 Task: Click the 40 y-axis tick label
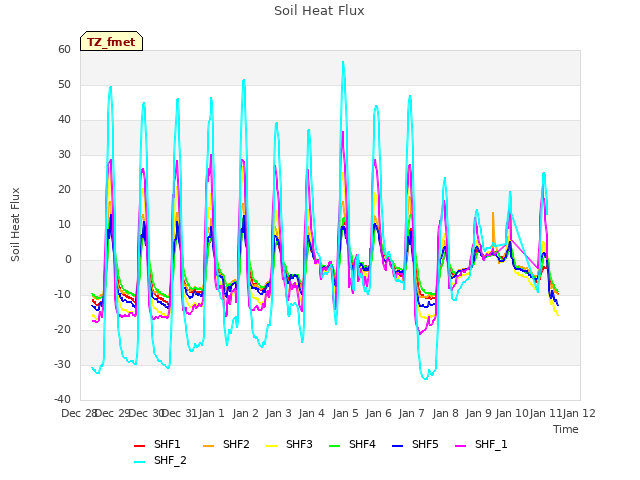pos(64,120)
